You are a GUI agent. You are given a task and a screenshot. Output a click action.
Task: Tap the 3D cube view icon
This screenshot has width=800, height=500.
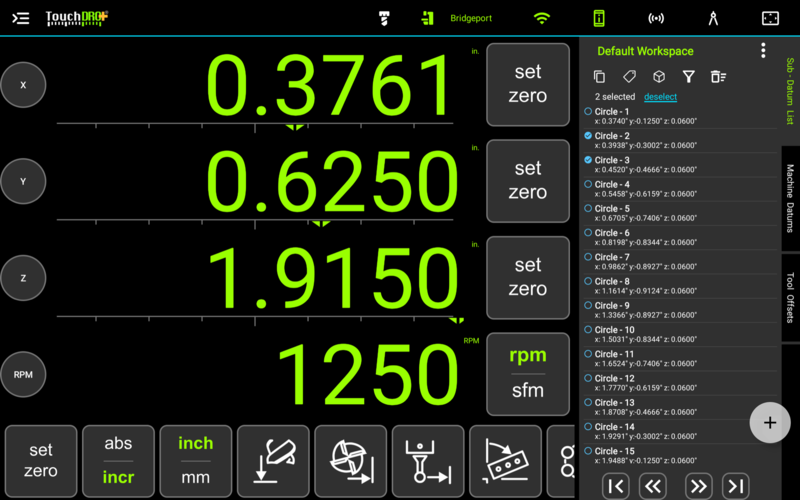point(659,77)
